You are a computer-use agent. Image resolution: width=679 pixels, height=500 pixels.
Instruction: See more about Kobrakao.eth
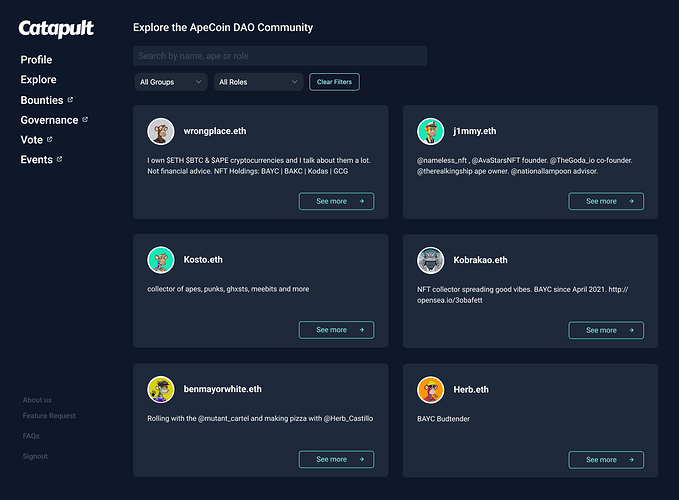point(606,330)
